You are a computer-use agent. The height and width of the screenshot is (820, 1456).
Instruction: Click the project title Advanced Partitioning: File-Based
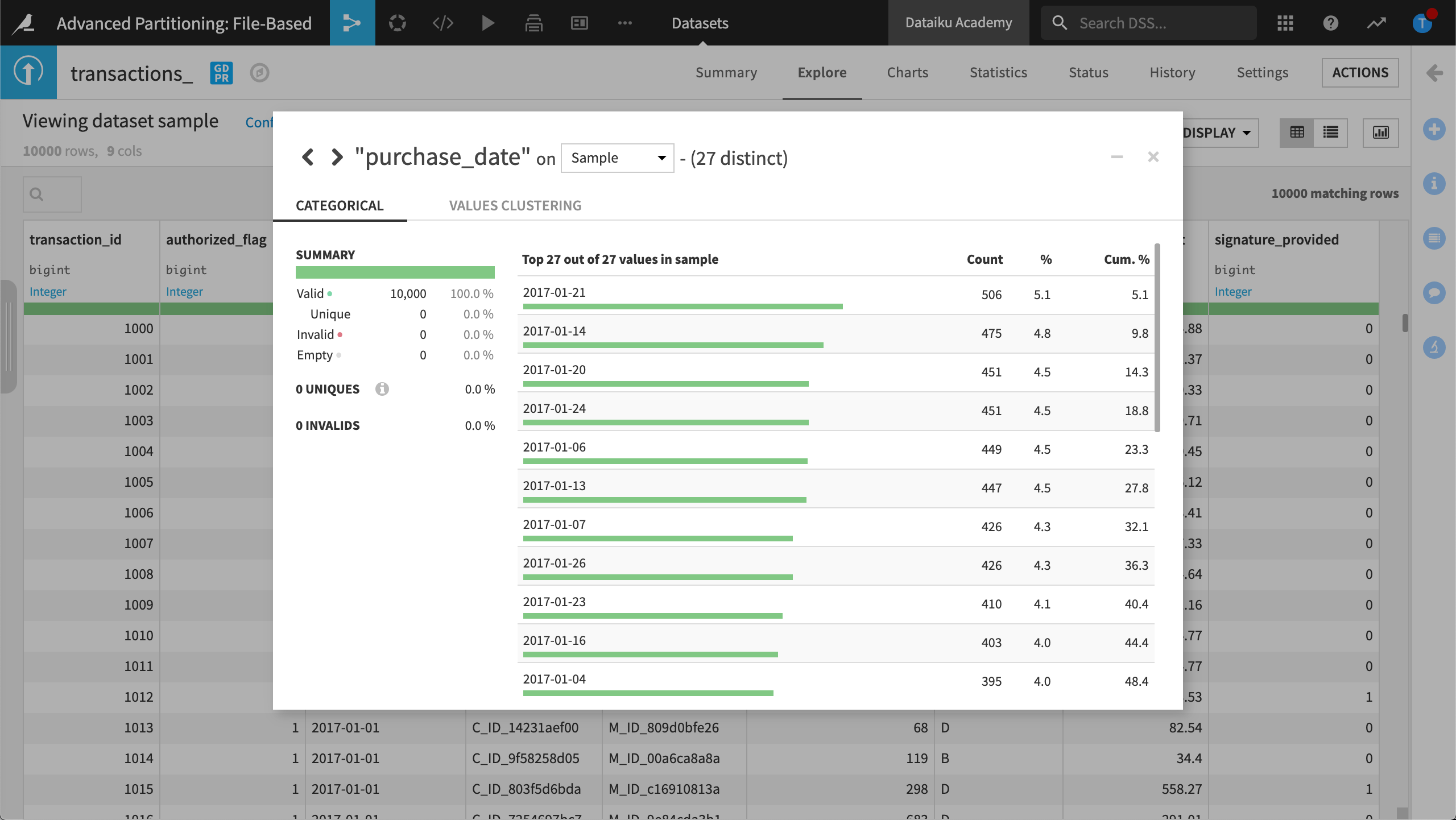pyautogui.click(x=184, y=23)
